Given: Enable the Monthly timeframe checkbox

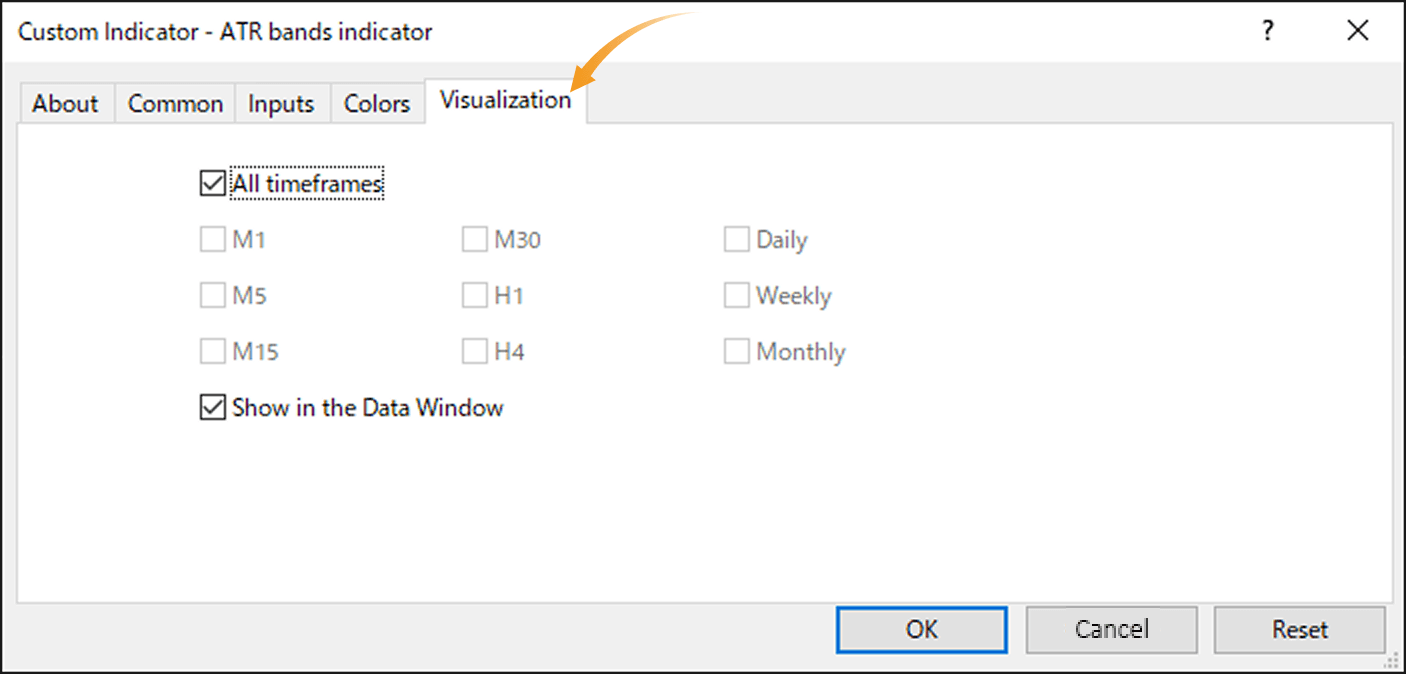Looking at the screenshot, I should (736, 351).
